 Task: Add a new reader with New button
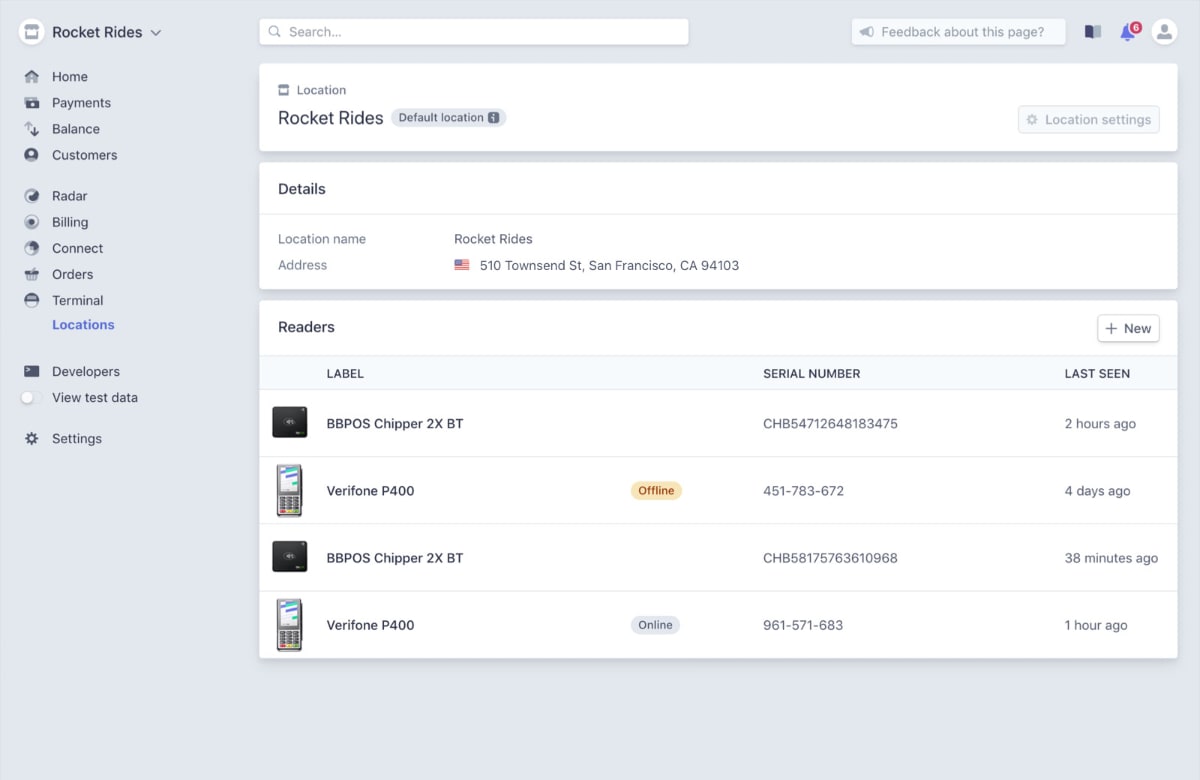pos(1128,329)
